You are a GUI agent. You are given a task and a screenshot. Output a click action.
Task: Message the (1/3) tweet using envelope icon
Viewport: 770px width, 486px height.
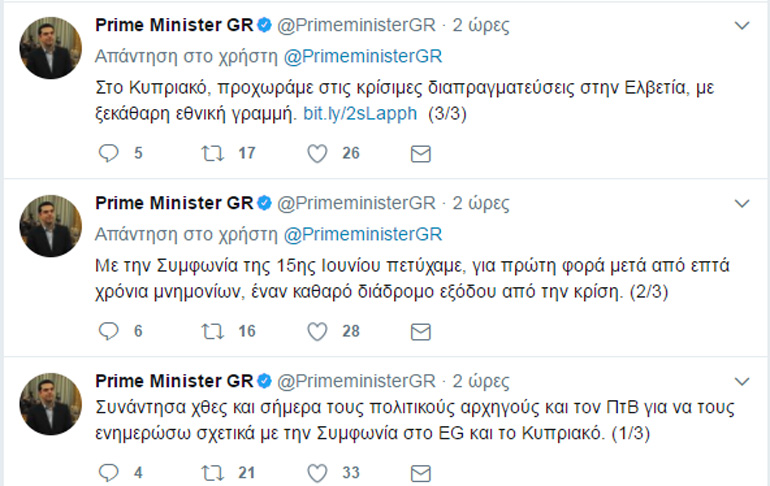pyautogui.click(x=421, y=471)
